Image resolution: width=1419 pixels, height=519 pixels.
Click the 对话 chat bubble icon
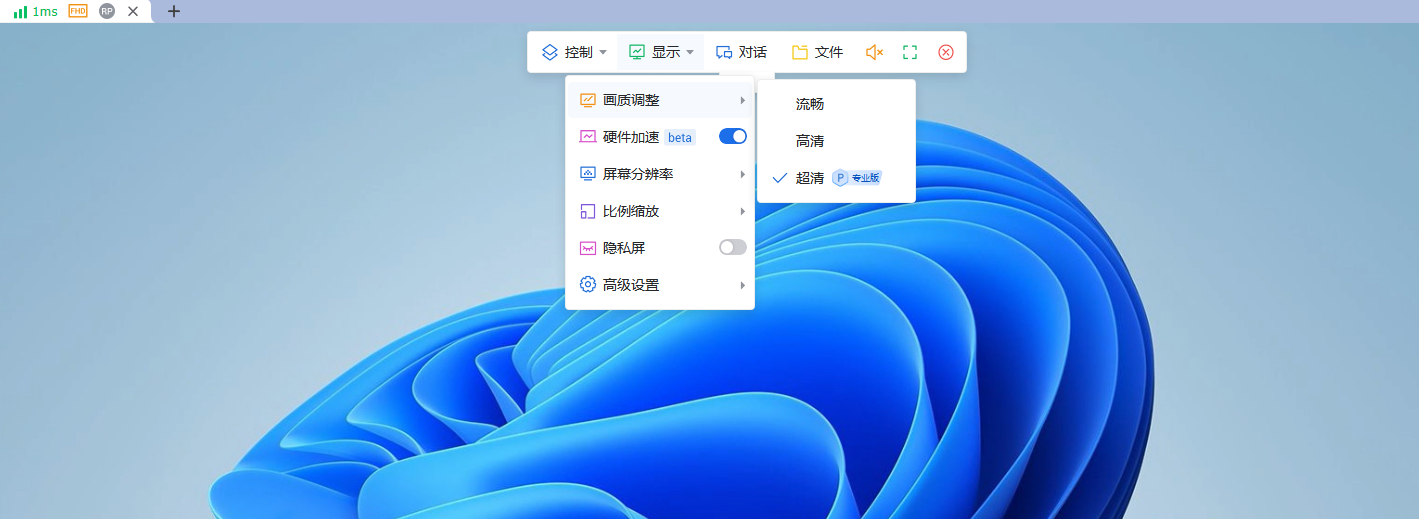pyautogui.click(x=724, y=52)
